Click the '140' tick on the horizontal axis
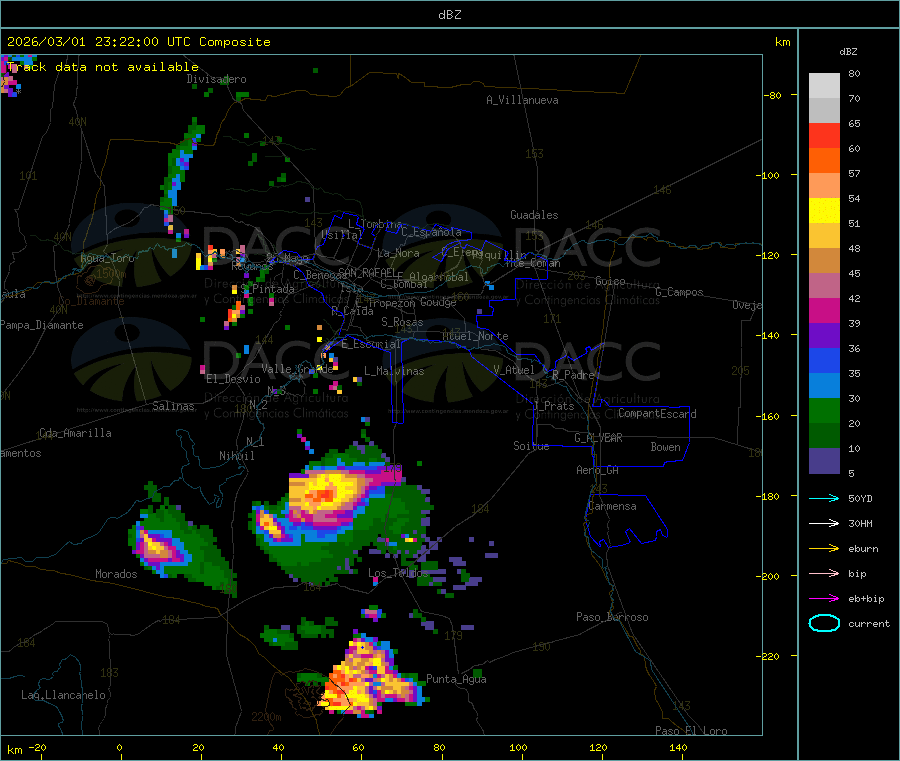Image resolution: width=900 pixels, height=761 pixels. point(678,747)
